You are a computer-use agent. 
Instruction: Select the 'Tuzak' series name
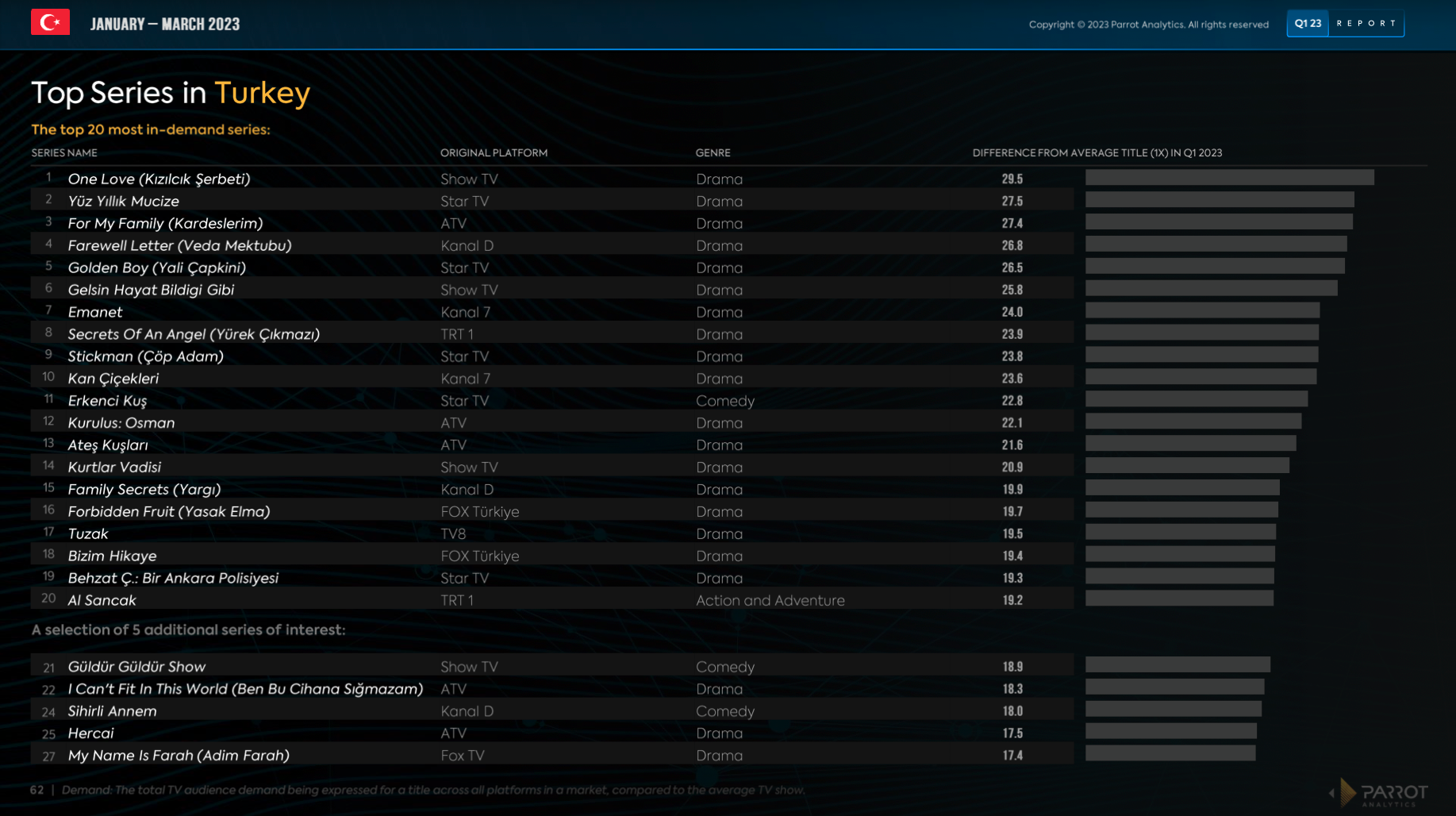88,534
